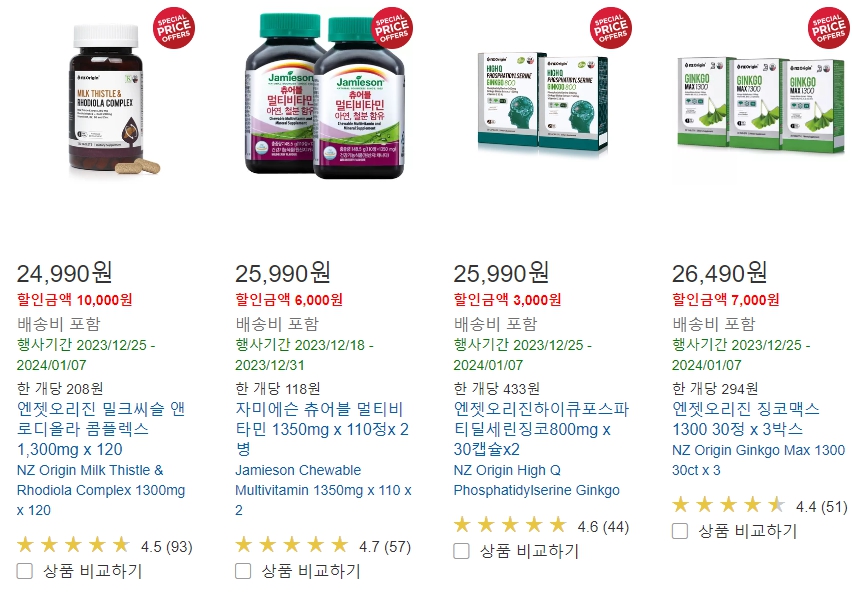Check 상품 비교하기 for the Milk Thistle product
Image resolution: width=852 pixels, height=594 pixels.
tap(24, 571)
